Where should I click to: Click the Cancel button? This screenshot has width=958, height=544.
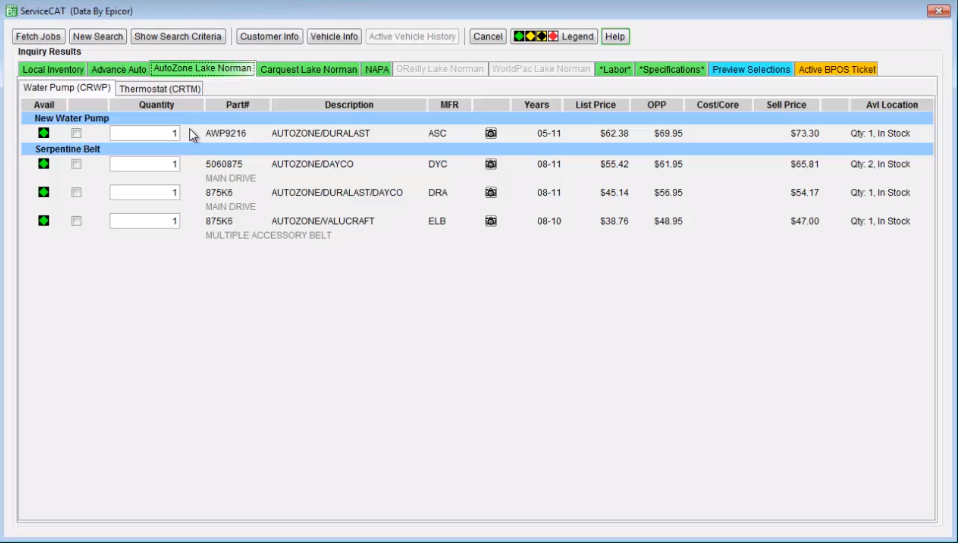point(488,37)
